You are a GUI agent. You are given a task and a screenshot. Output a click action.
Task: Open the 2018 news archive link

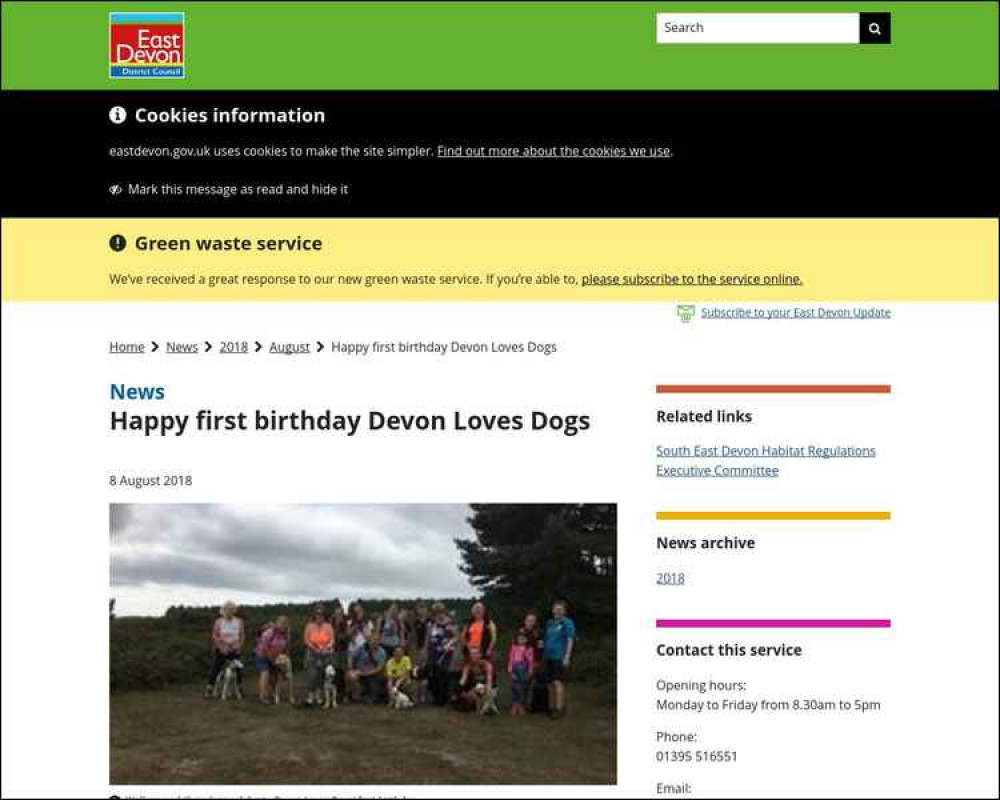670,579
